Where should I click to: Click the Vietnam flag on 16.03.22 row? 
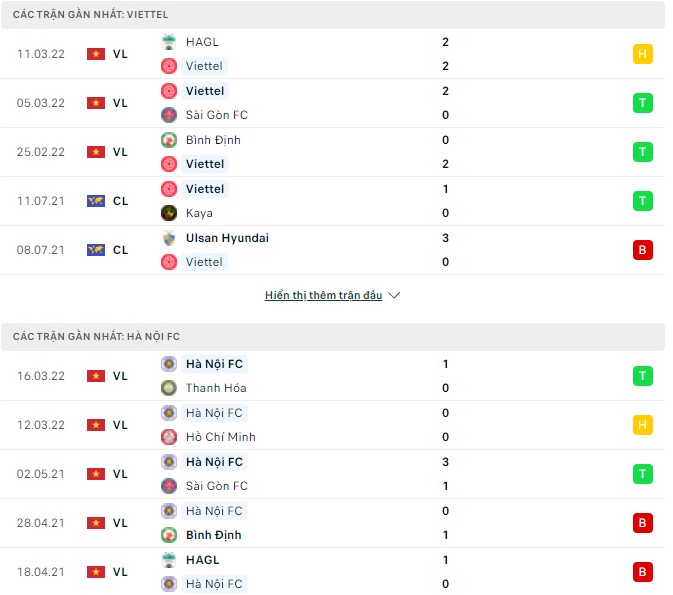(x=96, y=376)
